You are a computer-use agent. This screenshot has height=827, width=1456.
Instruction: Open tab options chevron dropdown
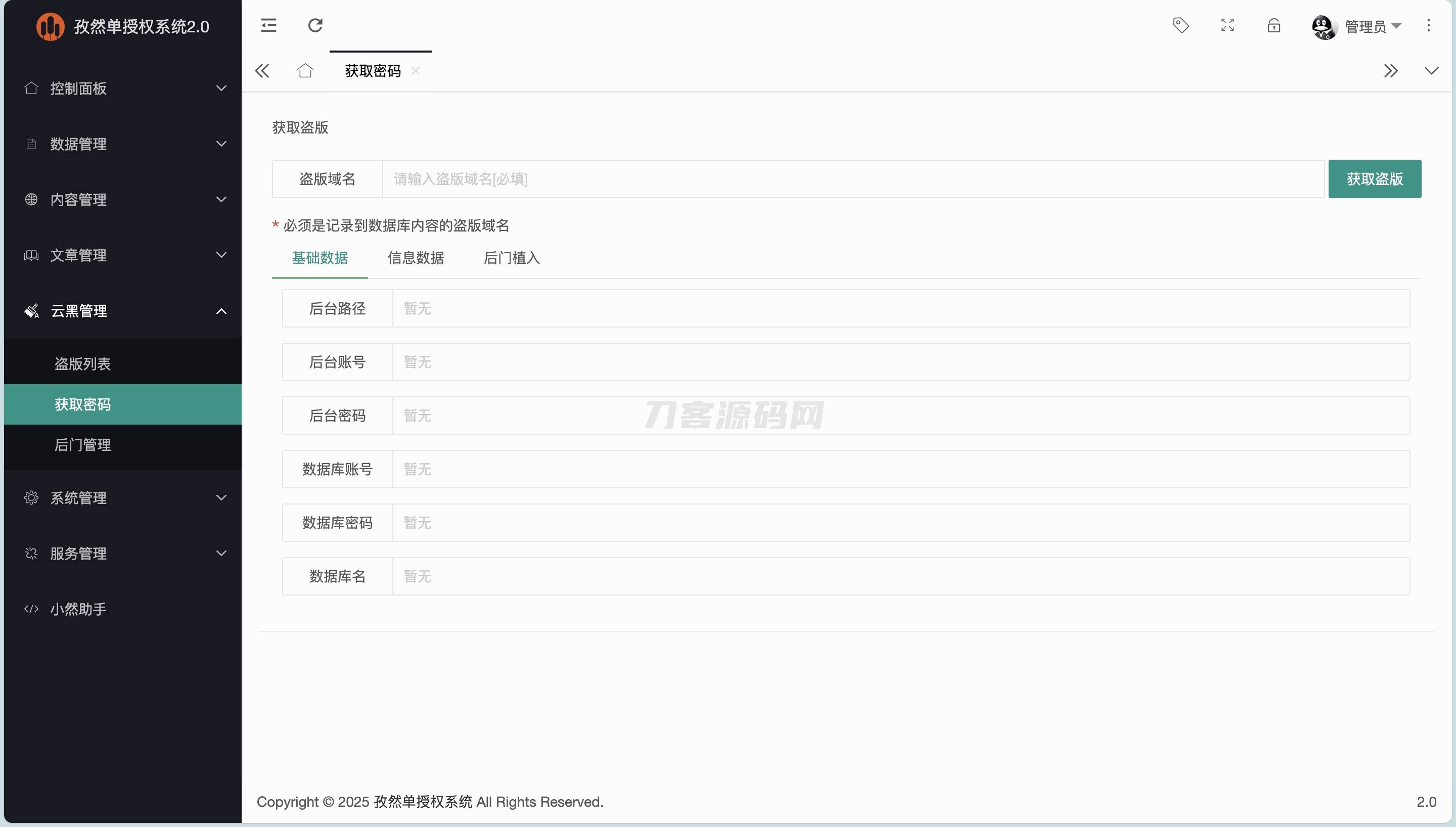(1431, 71)
